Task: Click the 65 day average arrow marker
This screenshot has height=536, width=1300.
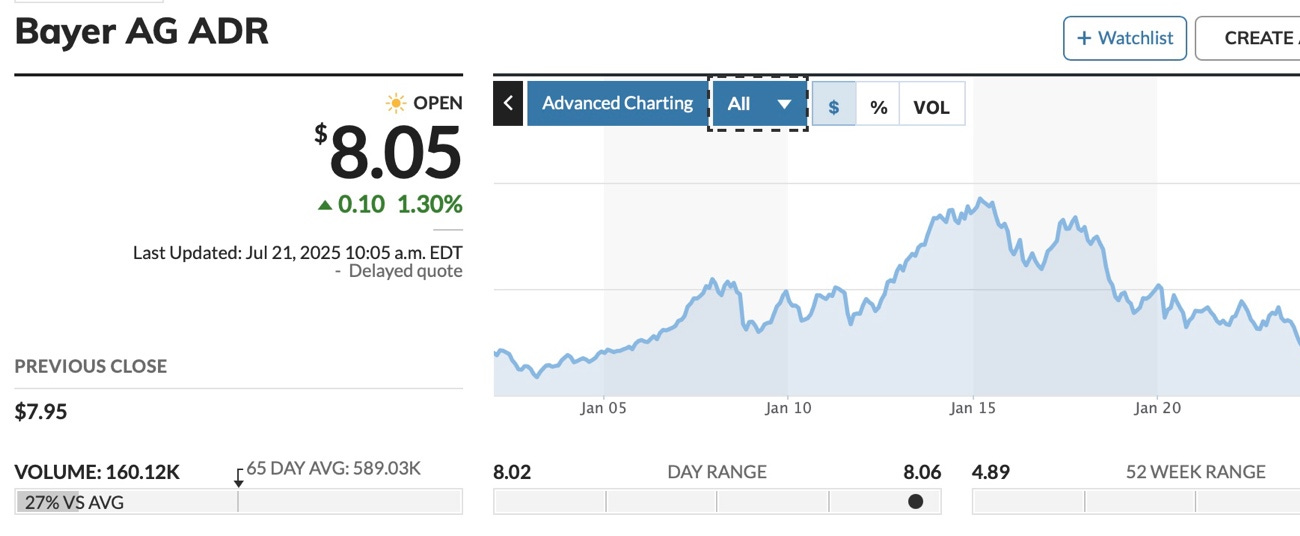Action: click(x=238, y=477)
